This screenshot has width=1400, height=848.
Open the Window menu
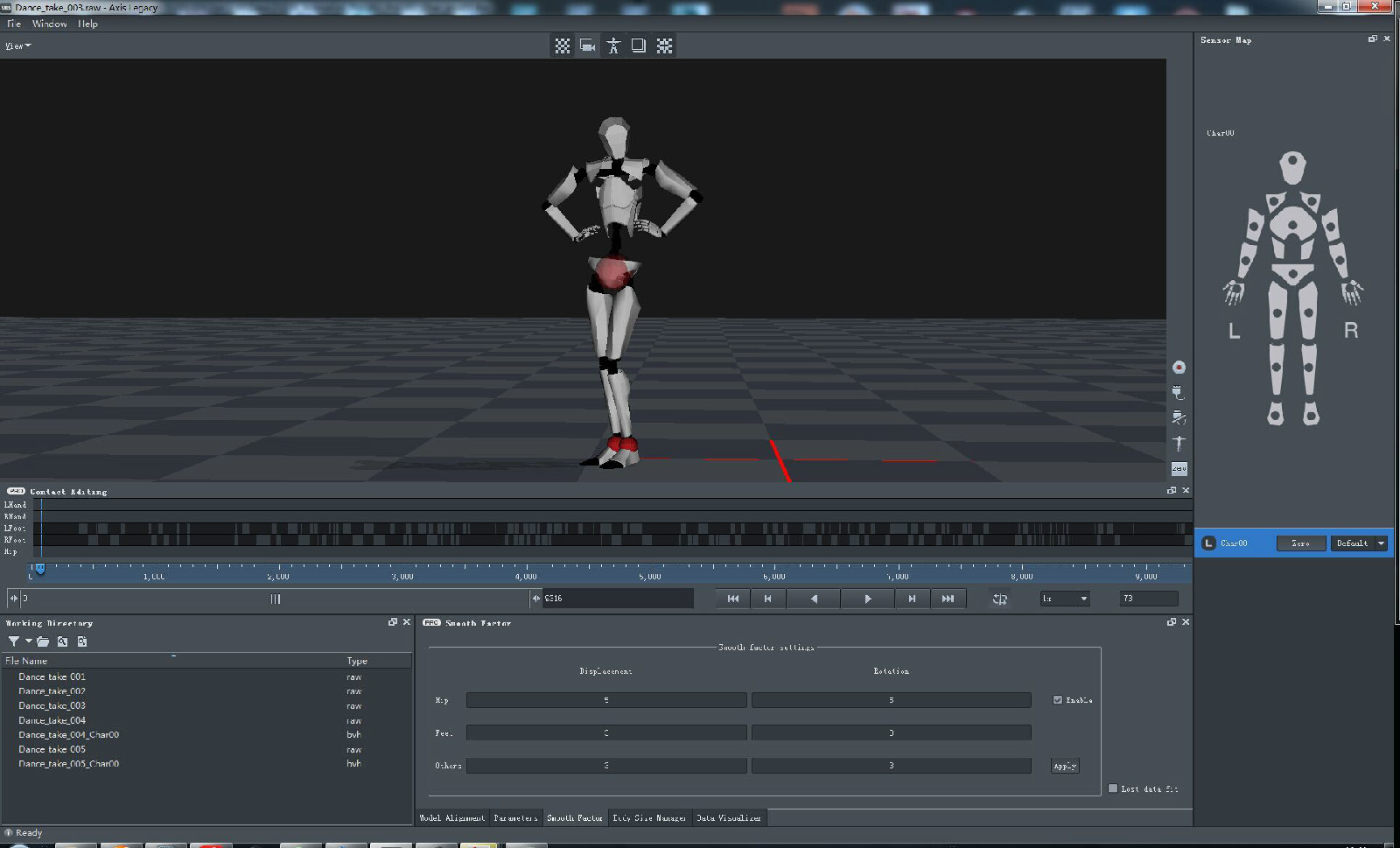(50, 24)
